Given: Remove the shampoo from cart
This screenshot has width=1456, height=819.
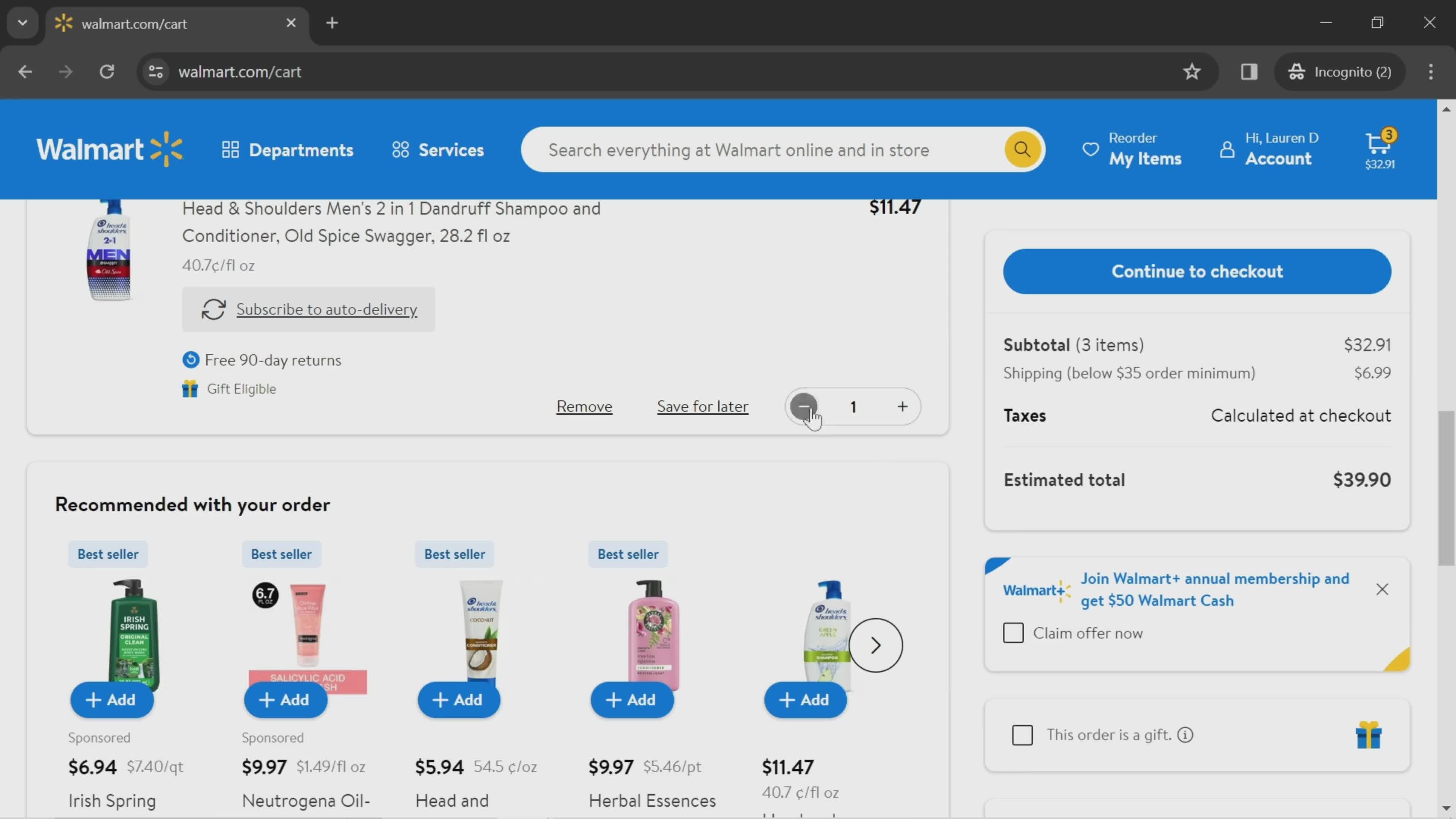Looking at the screenshot, I should (584, 406).
